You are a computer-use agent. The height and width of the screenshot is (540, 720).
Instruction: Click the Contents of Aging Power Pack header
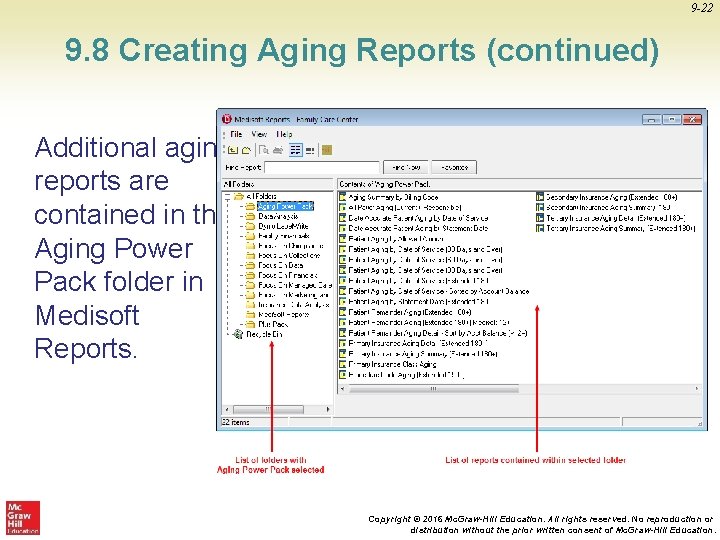coord(519,184)
